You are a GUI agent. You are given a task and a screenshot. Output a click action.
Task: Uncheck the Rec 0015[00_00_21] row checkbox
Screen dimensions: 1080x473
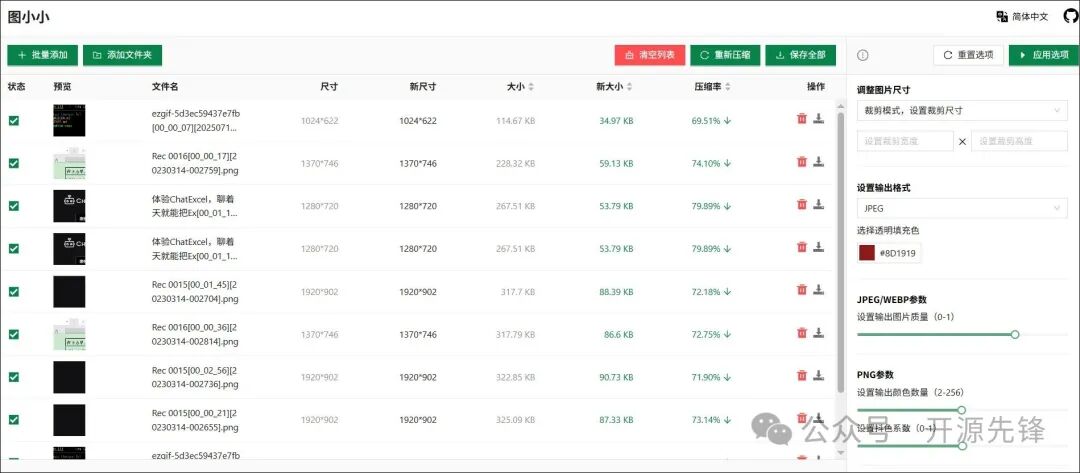[14, 419]
